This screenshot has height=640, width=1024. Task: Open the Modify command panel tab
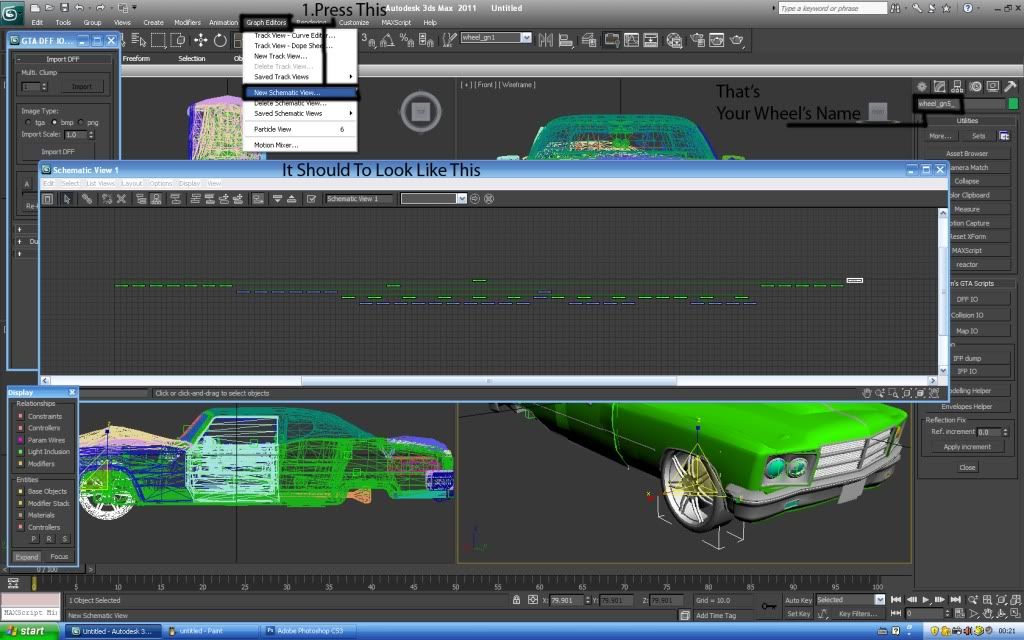tap(940, 86)
